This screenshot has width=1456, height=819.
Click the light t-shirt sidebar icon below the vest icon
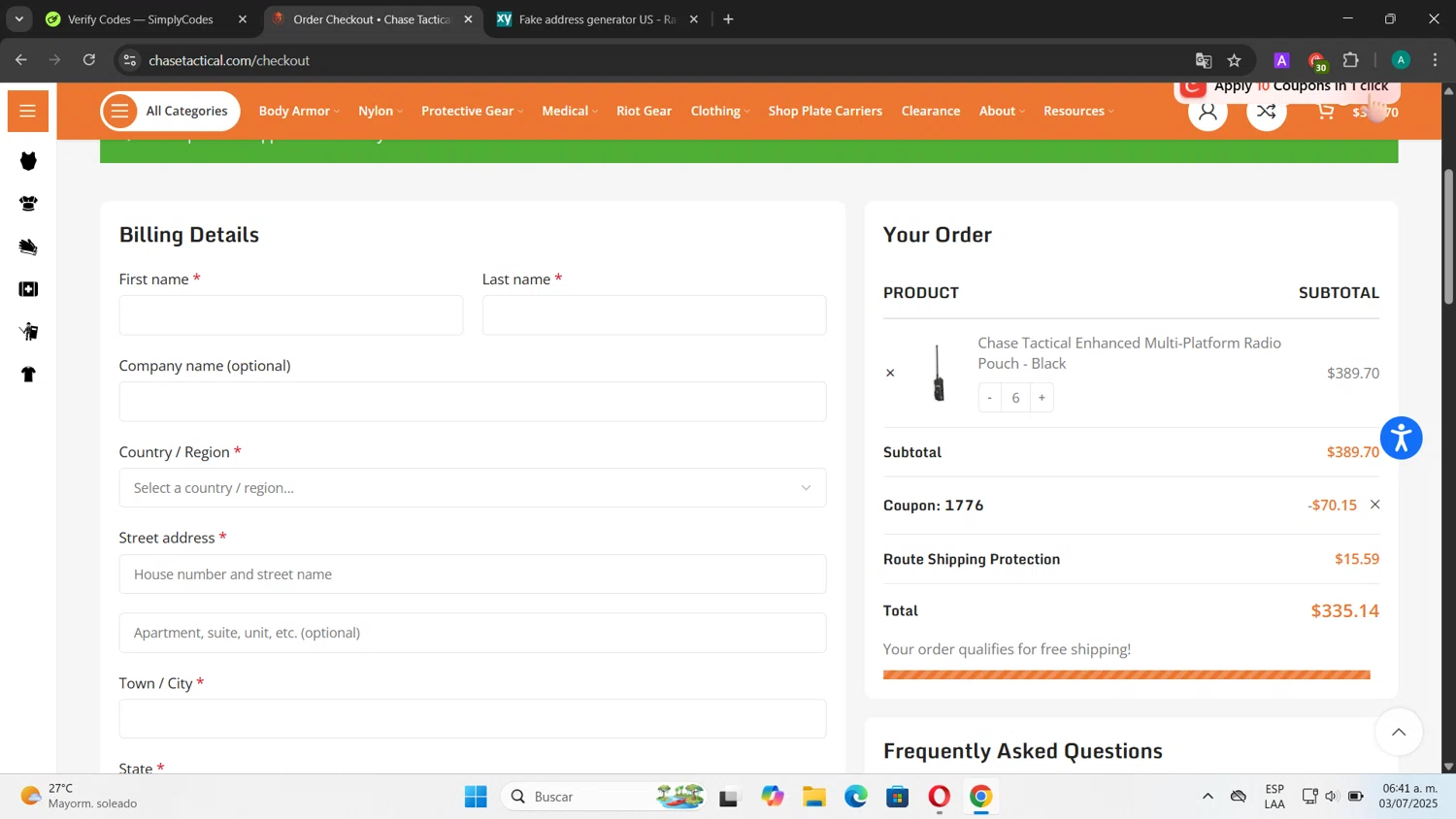click(28, 204)
